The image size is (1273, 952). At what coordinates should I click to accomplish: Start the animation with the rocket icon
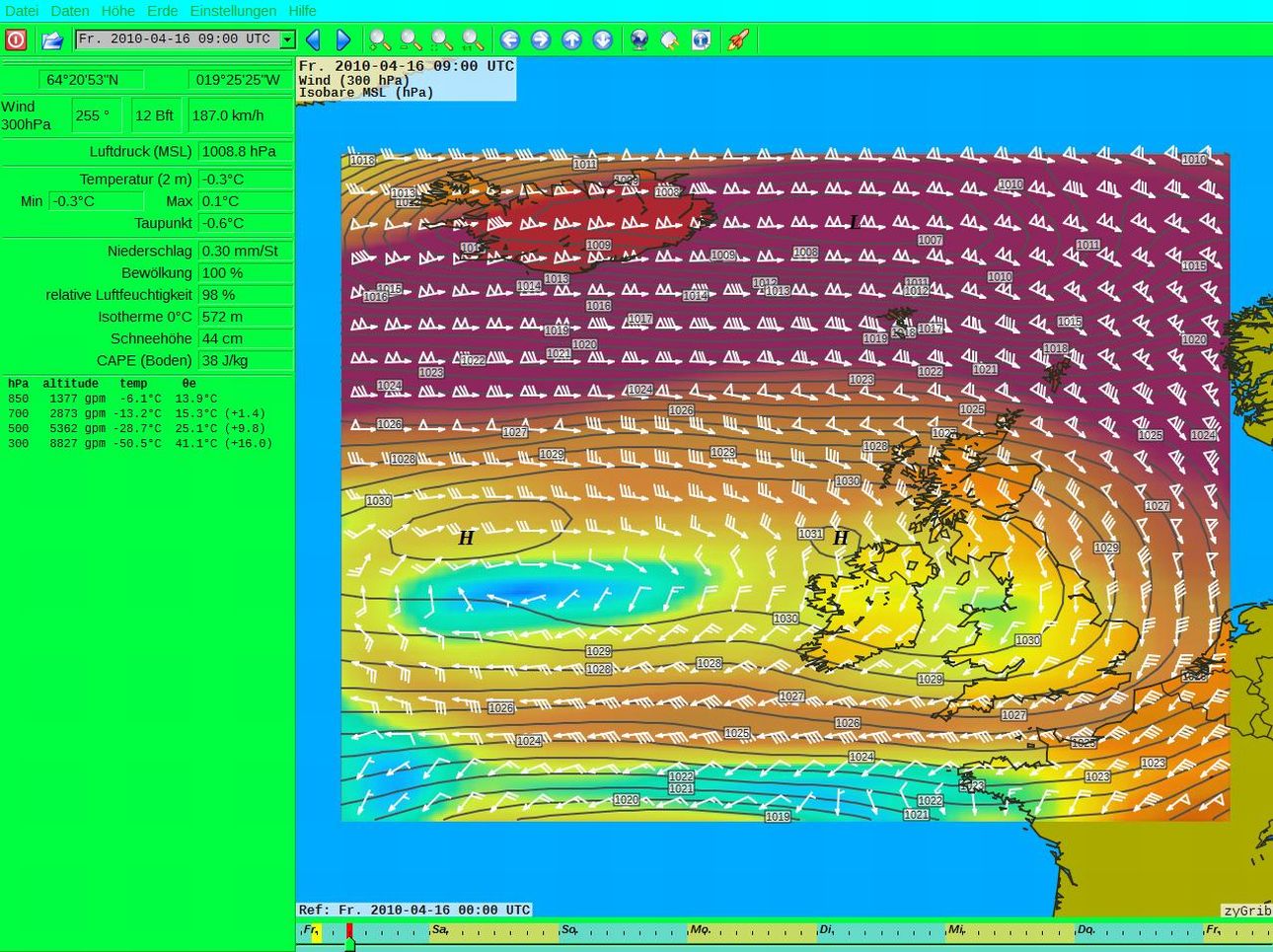(x=737, y=39)
